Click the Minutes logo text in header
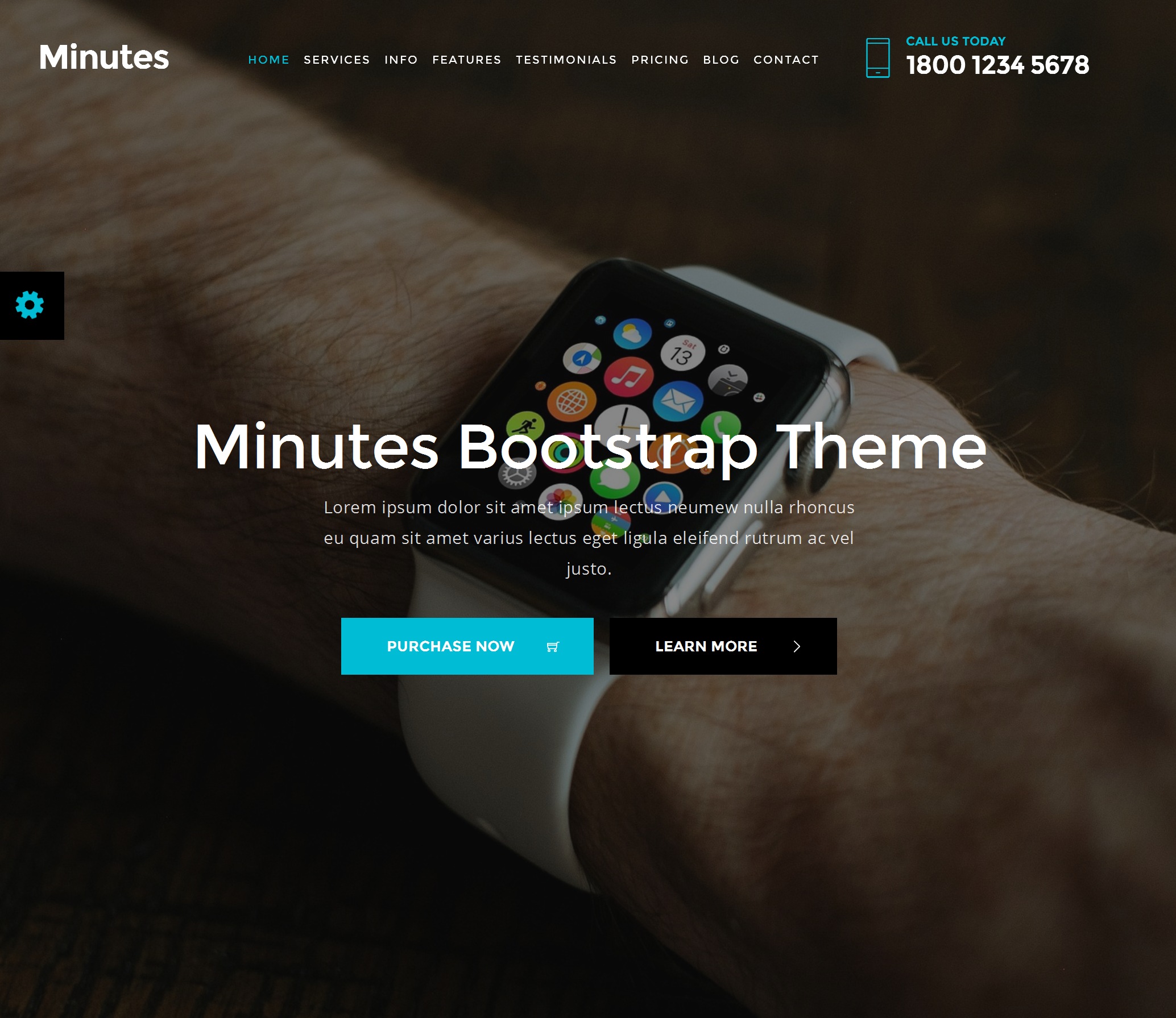 pos(103,57)
